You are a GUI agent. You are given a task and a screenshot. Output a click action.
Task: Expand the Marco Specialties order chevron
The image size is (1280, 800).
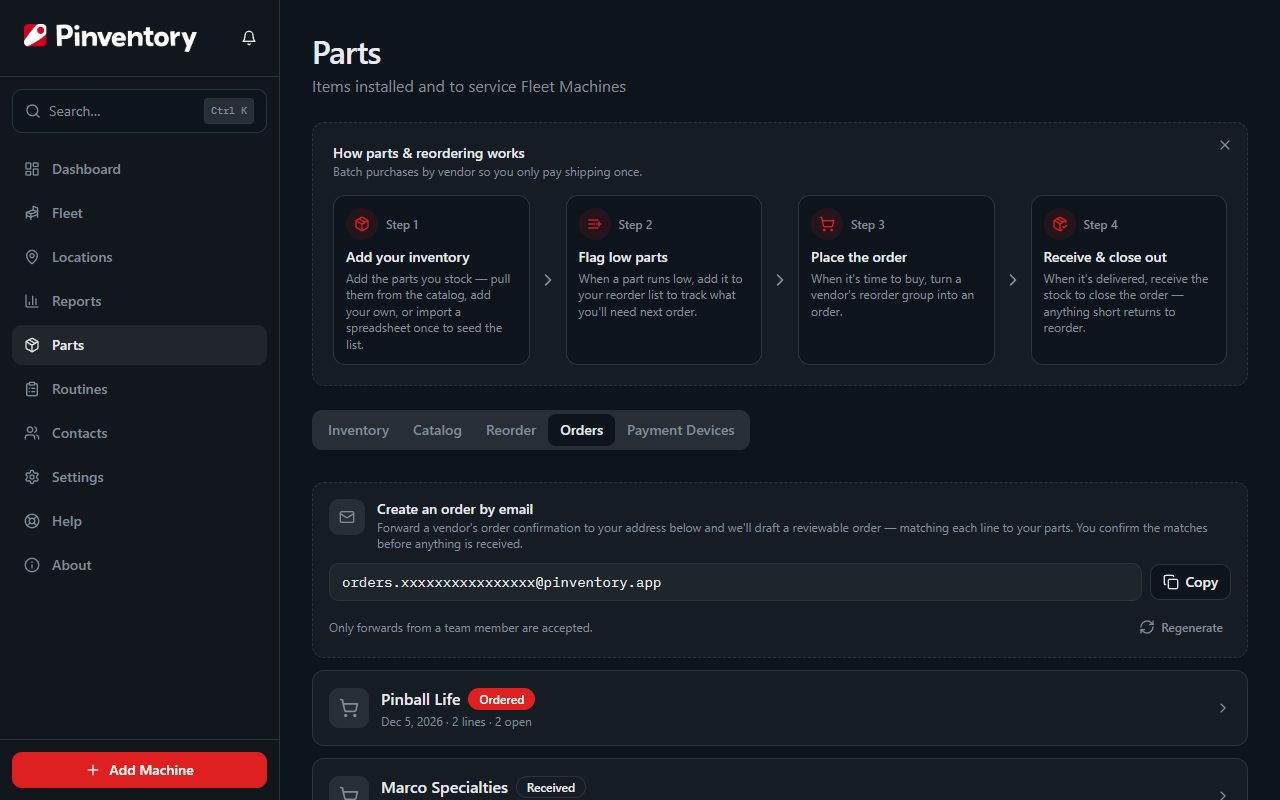[1223, 795]
